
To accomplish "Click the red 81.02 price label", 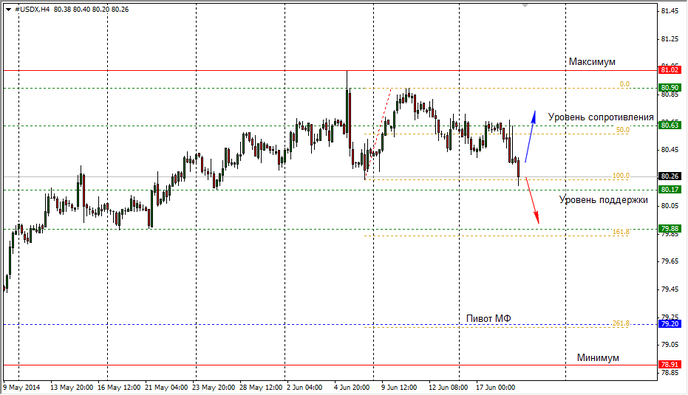I will (x=670, y=70).
